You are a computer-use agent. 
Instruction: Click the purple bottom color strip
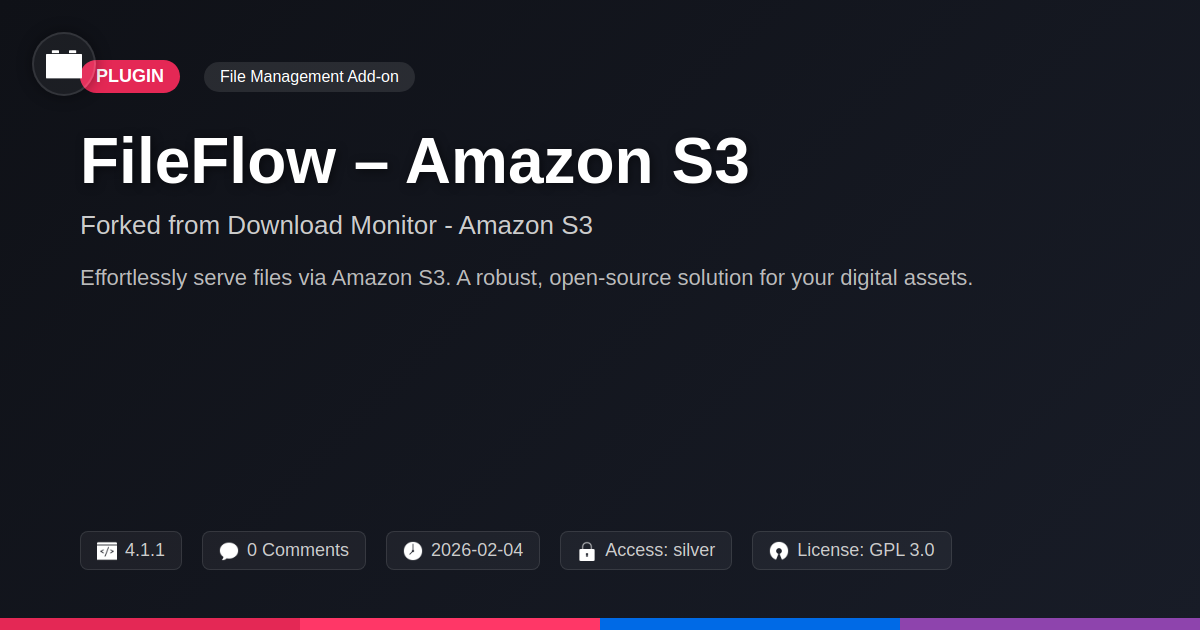[x=1050, y=623]
